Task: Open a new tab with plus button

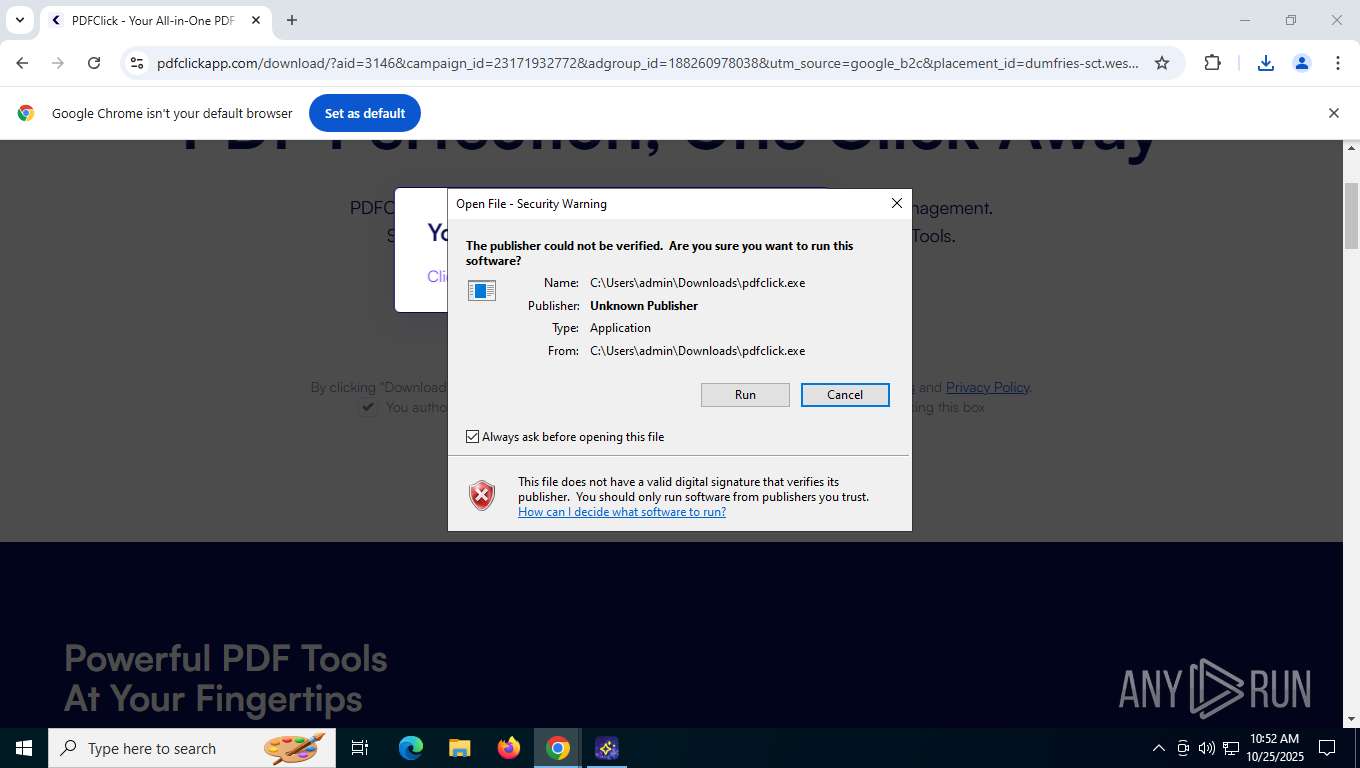Action: click(292, 20)
